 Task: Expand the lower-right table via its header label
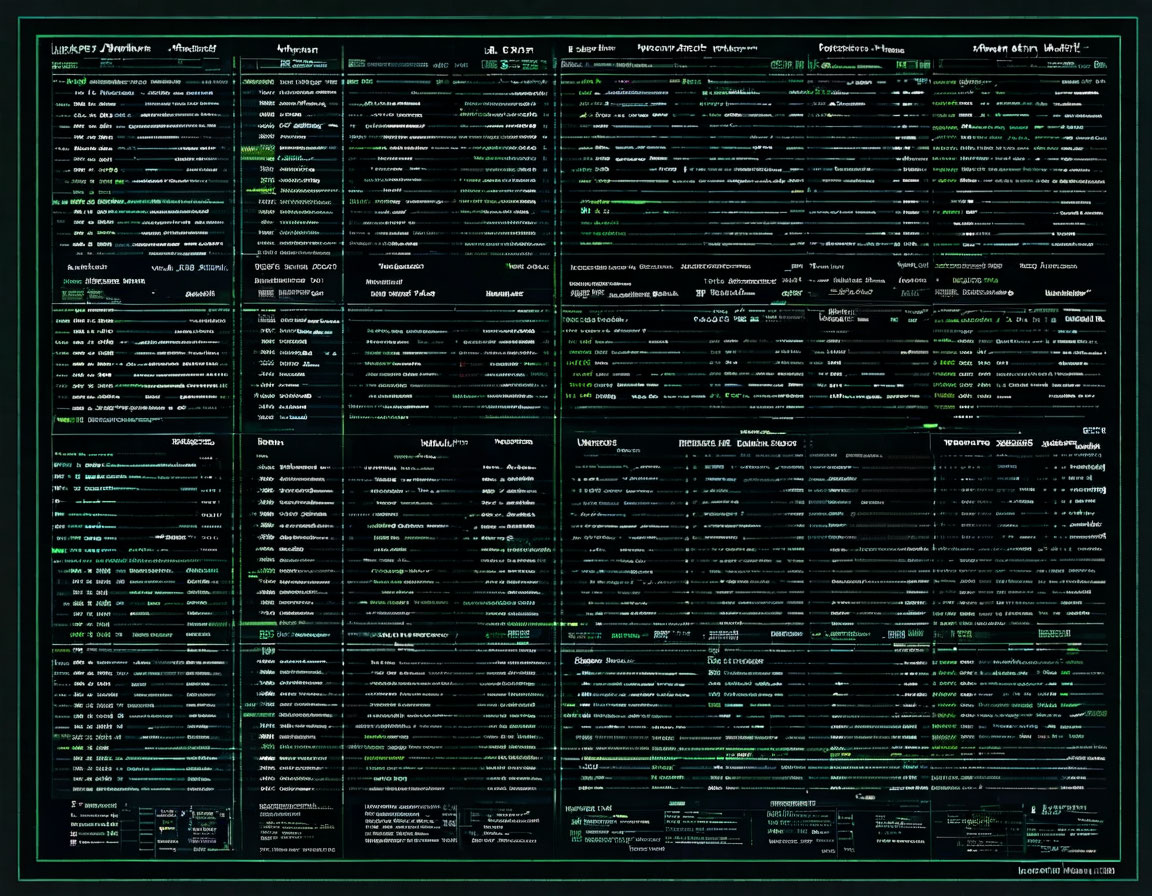click(987, 443)
